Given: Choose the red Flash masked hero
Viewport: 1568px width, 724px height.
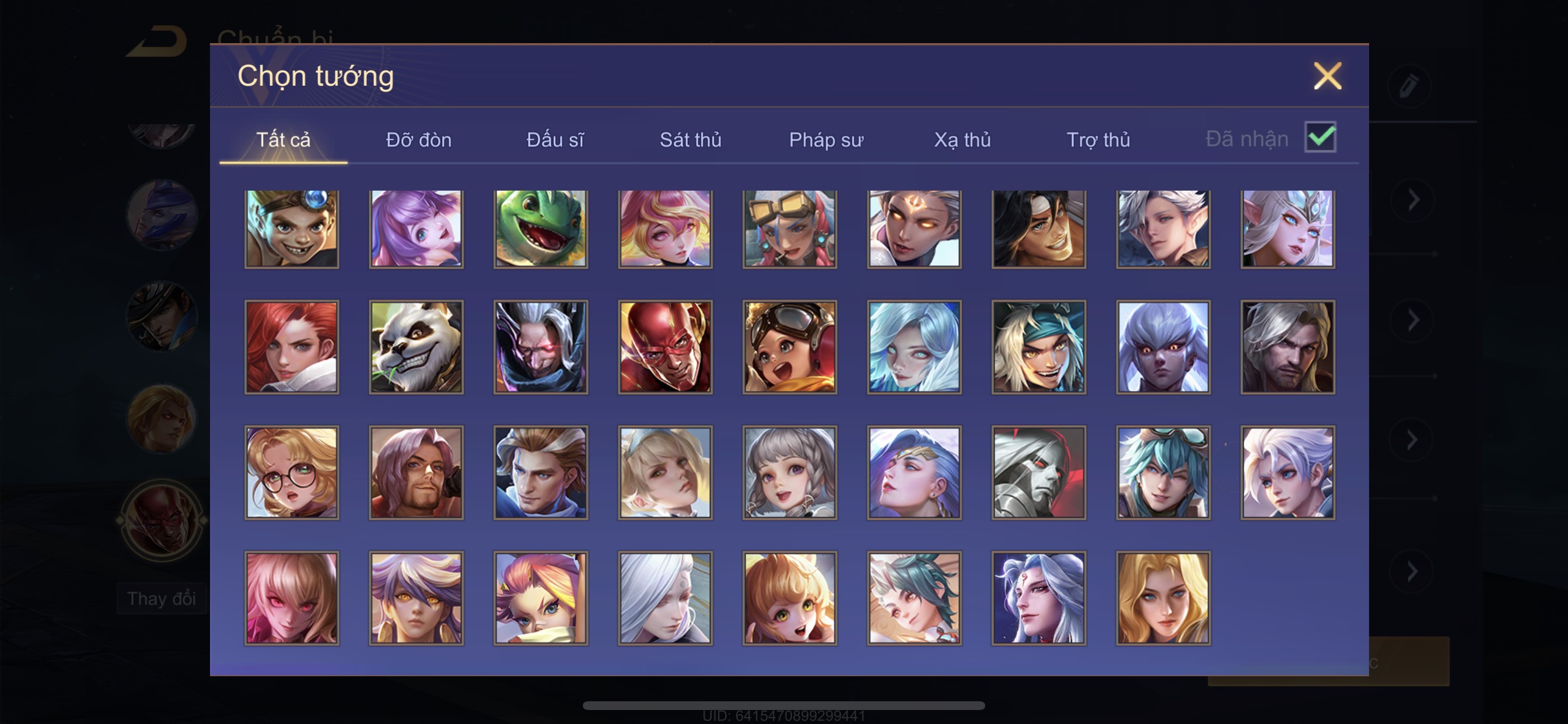Looking at the screenshot, I should 666,347.
